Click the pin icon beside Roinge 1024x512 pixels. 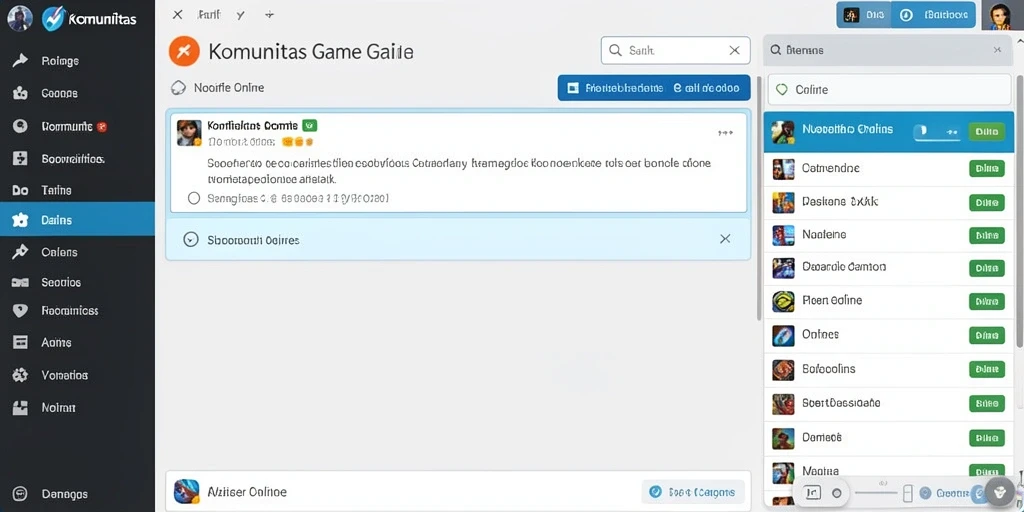(x=20, y=61)
